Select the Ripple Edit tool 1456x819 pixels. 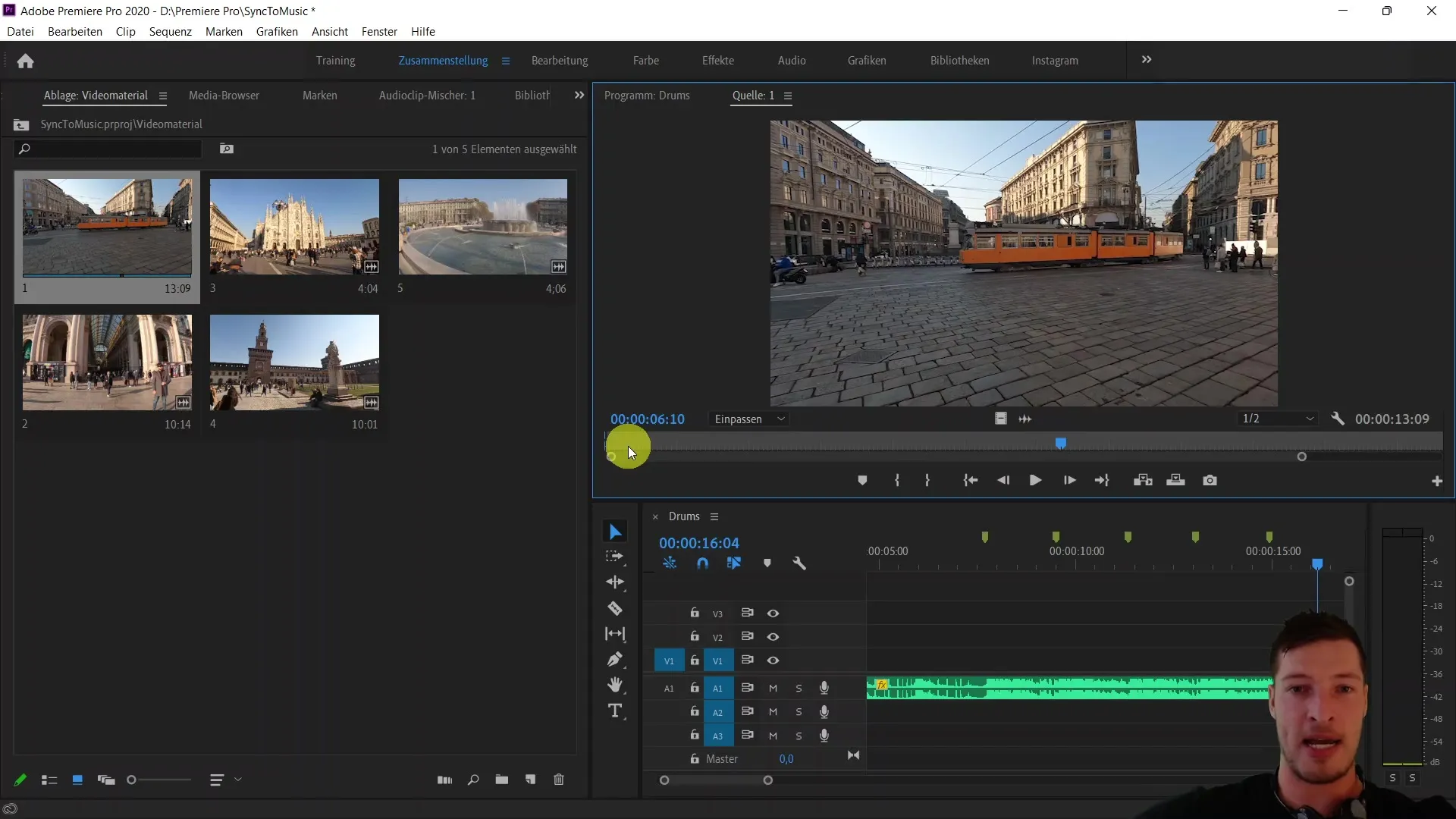[615, 582]
